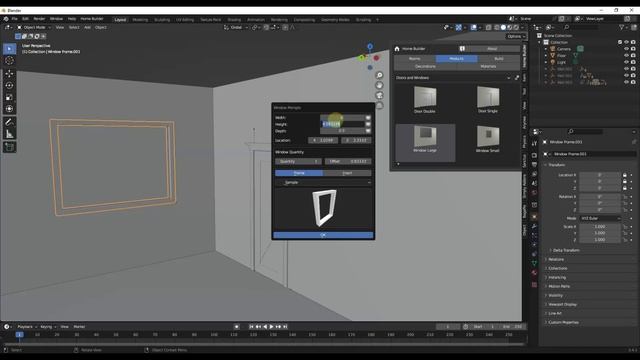This screenshot has width=640, height=360.
Task: Click the red X axis gizmo
Action: click(x=376, y=58)
